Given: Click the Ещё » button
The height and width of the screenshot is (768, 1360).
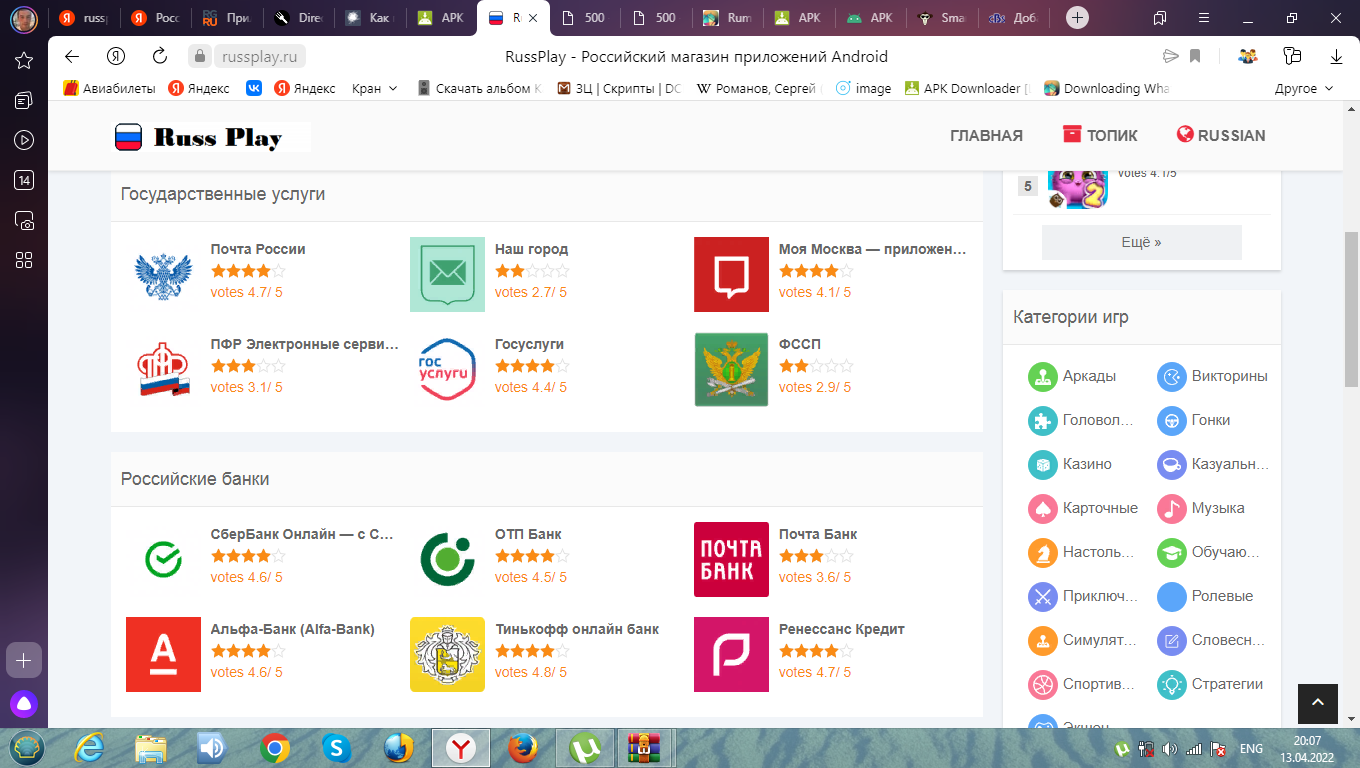Looking at the screenshot, I should click(x=1141, y=242).
